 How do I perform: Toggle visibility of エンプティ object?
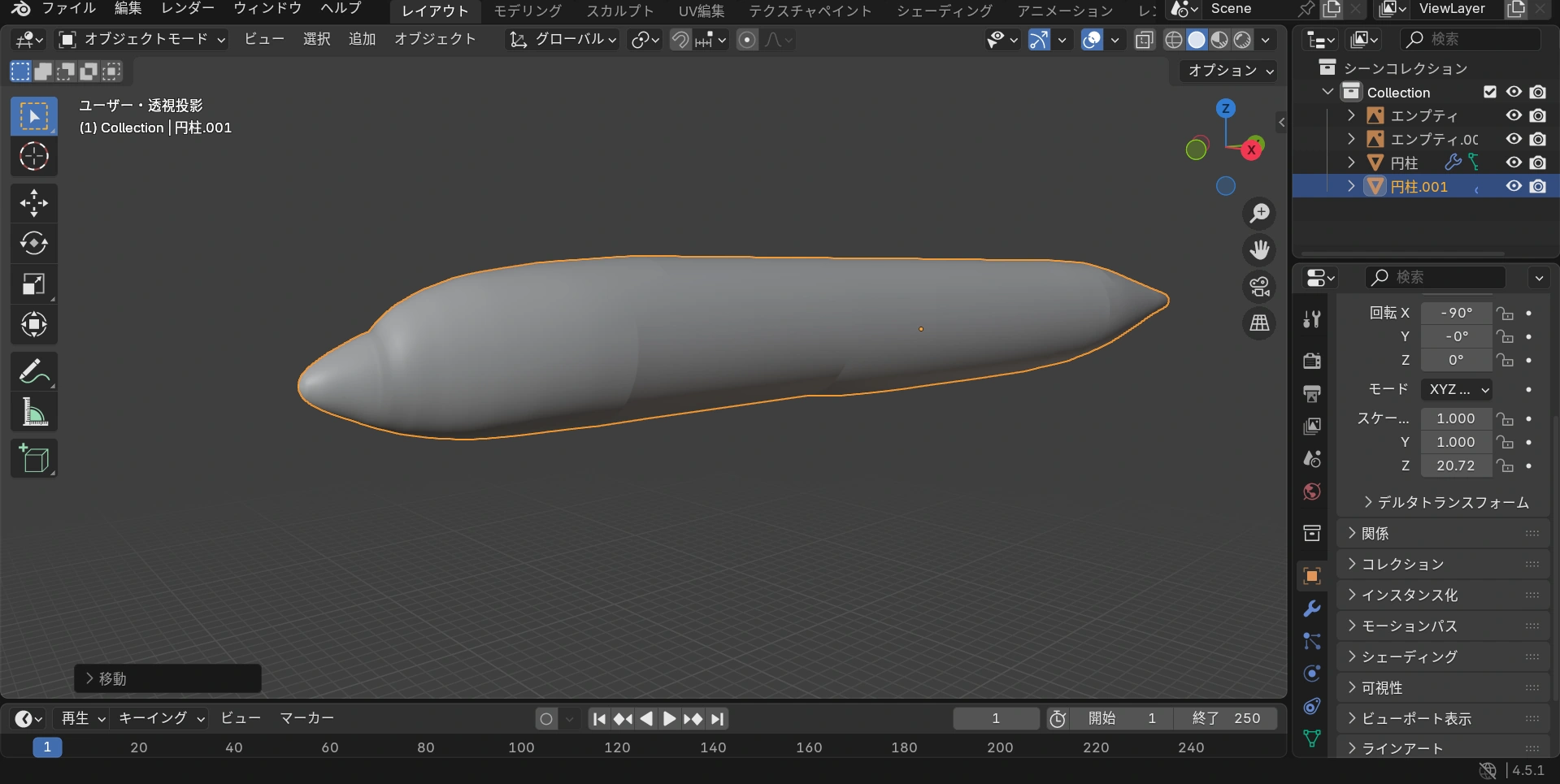(x=1514, y=115)
